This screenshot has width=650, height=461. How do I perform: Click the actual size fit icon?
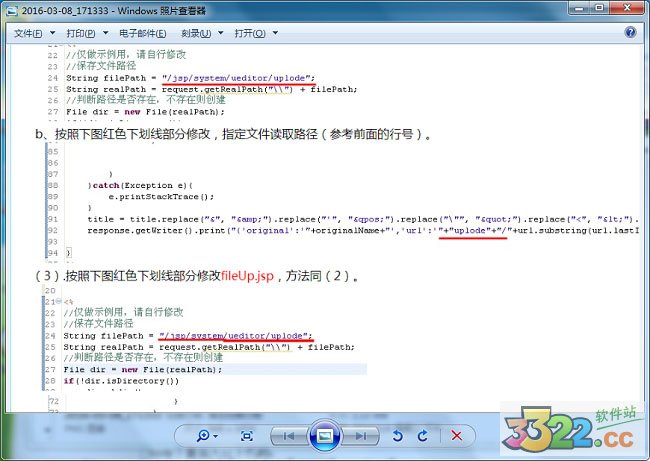(x=247, y=436)
